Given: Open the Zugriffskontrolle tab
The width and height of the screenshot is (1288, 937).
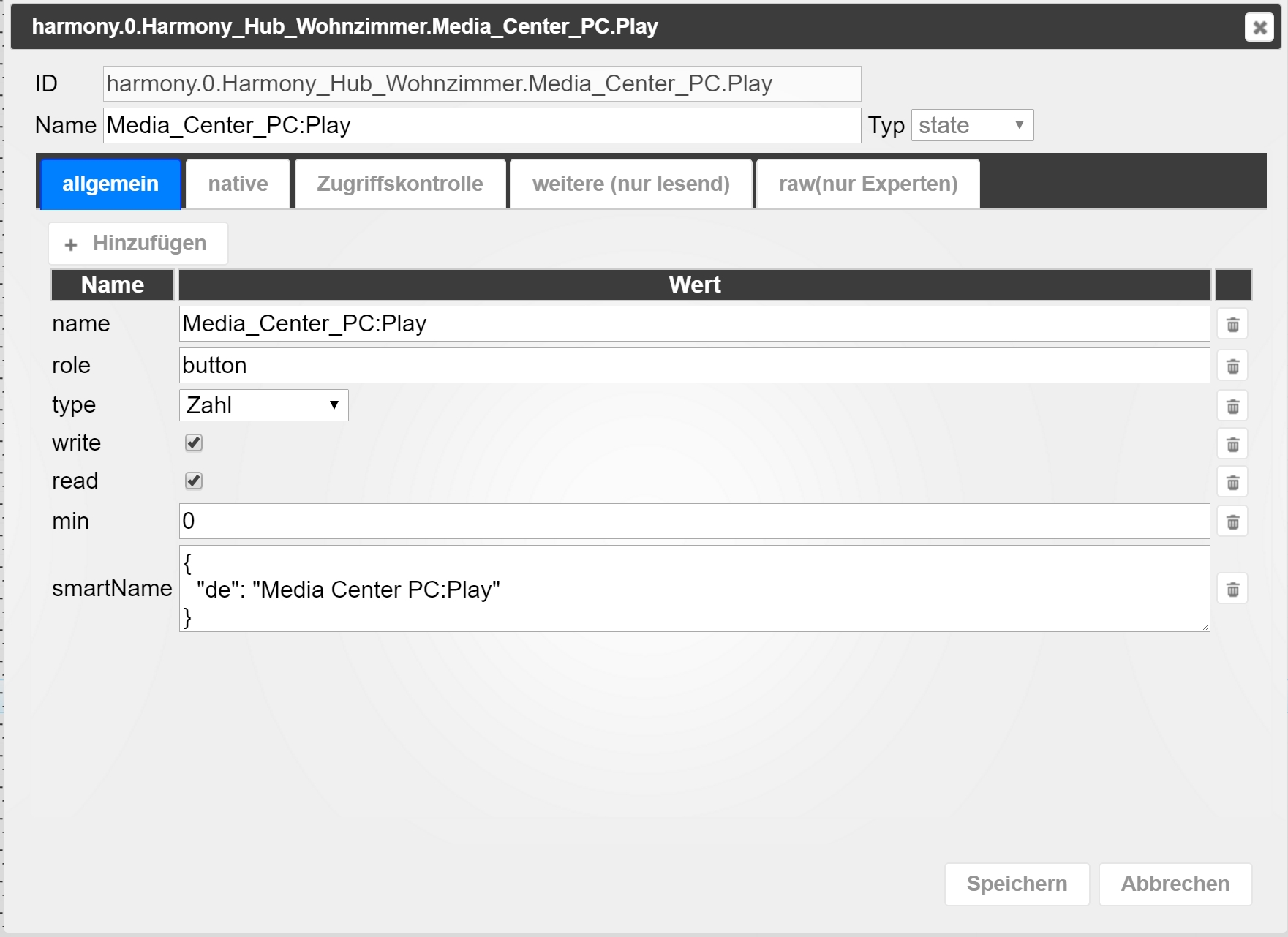Looking at the screenshot, I should pyautogui.click(x=400, y=184).
